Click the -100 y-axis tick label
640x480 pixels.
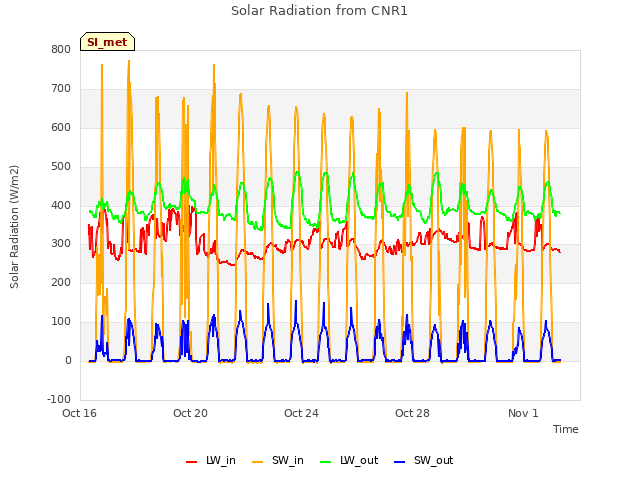coord(59,399)
